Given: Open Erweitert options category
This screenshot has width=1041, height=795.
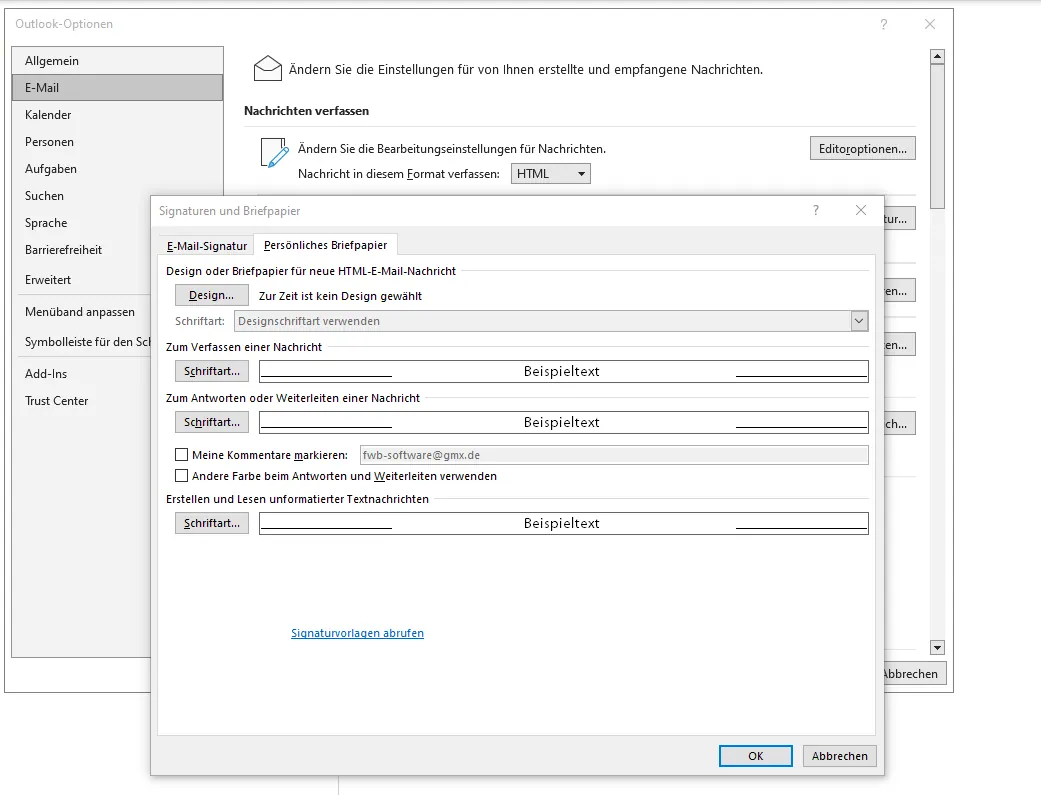Looking at the screenshot, I should (82, 280).
